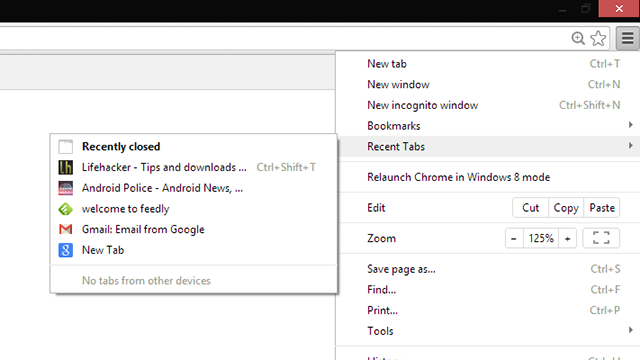
Task: Decrease zoom with the minus button
Action: [514, 238]
